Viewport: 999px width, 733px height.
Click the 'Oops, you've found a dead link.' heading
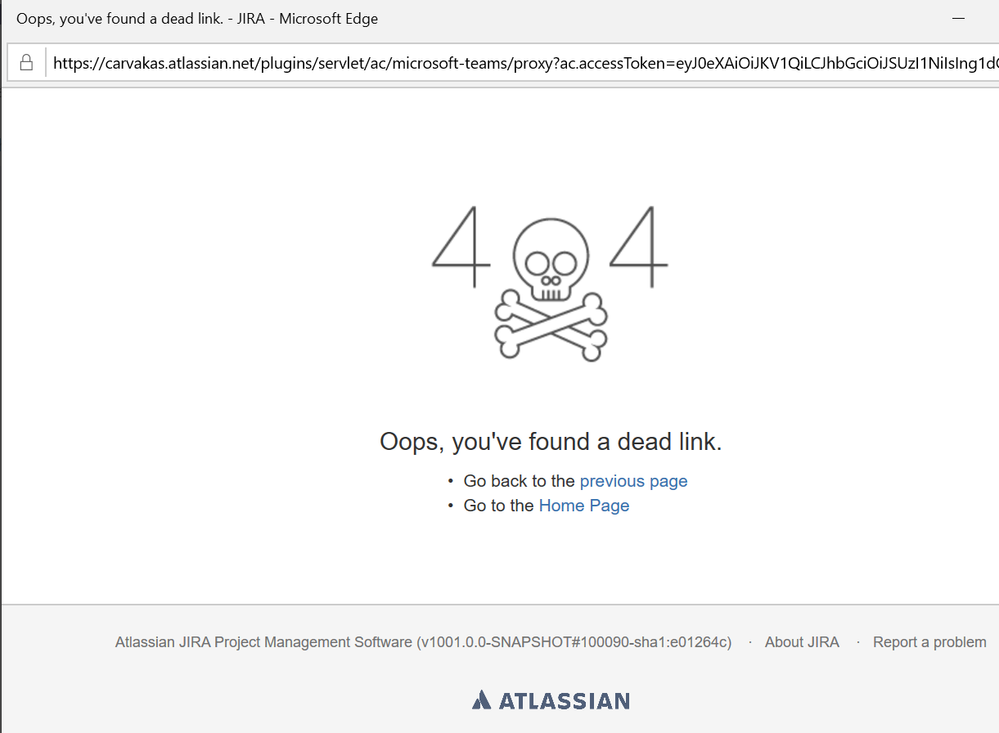click(550, 442)
